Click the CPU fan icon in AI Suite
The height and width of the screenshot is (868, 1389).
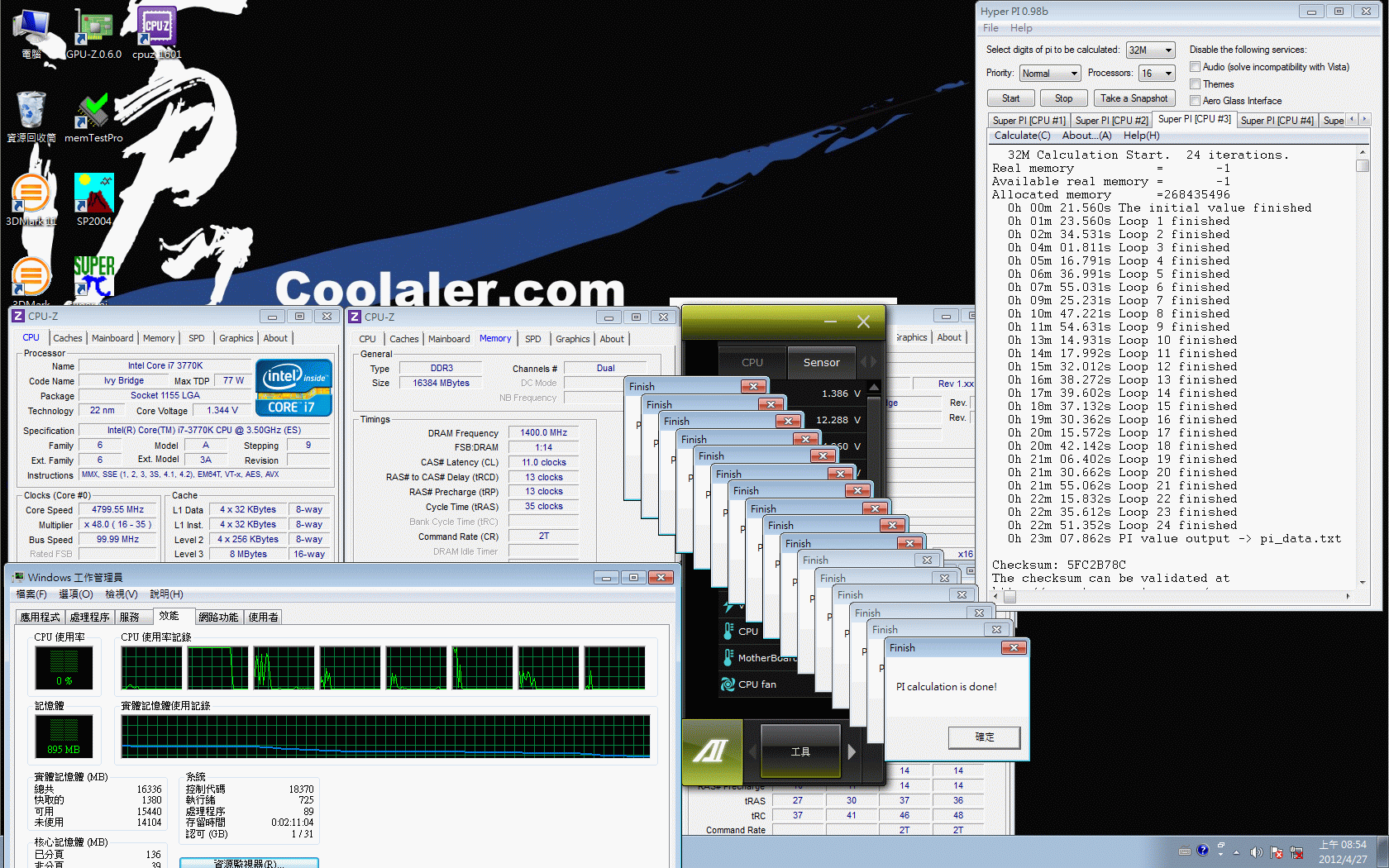728,684
